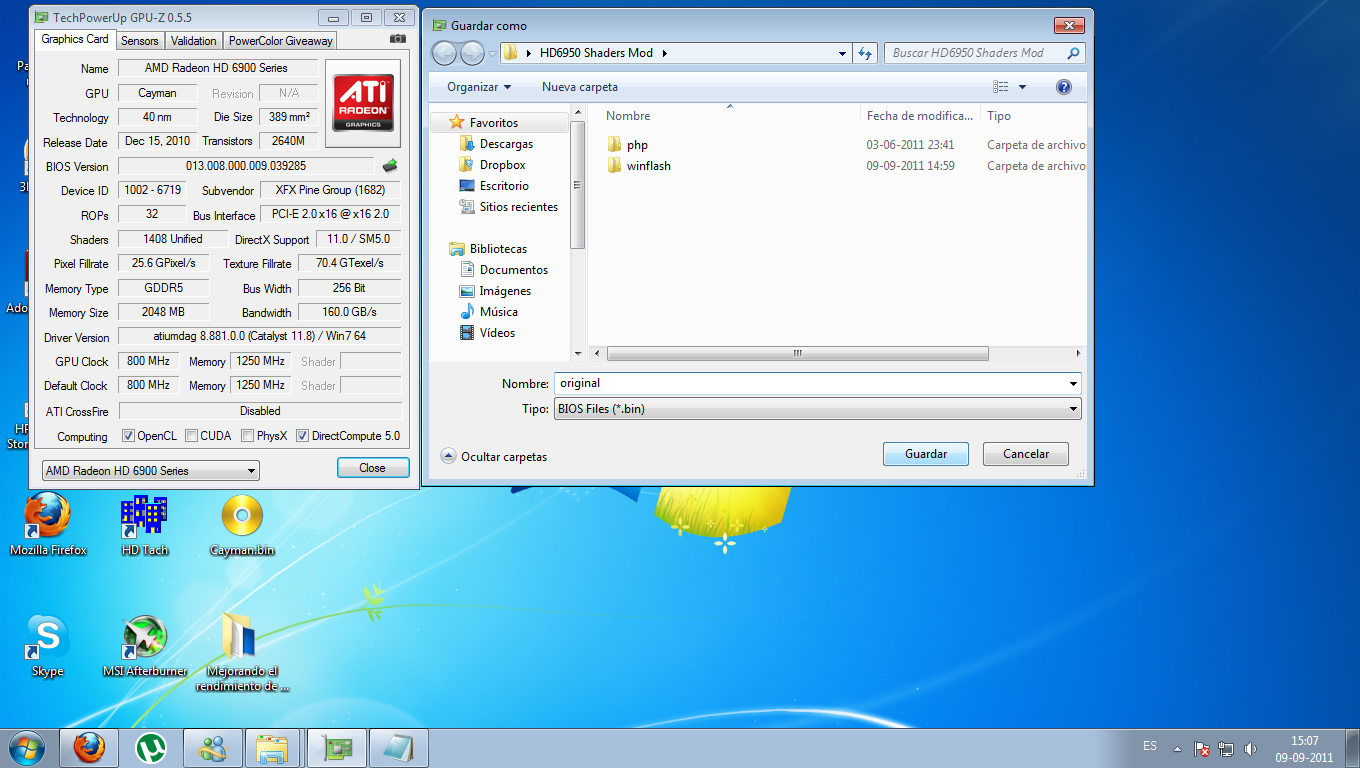Switch to the Graphics Card tab
Viewport: 1360px width, 768px height.
pos(75,39)
